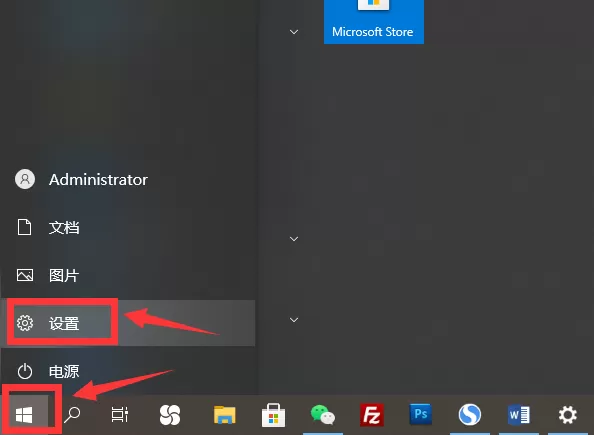Select Administrator account label
The height and width of the screenshot is (435, 594).
98,180
